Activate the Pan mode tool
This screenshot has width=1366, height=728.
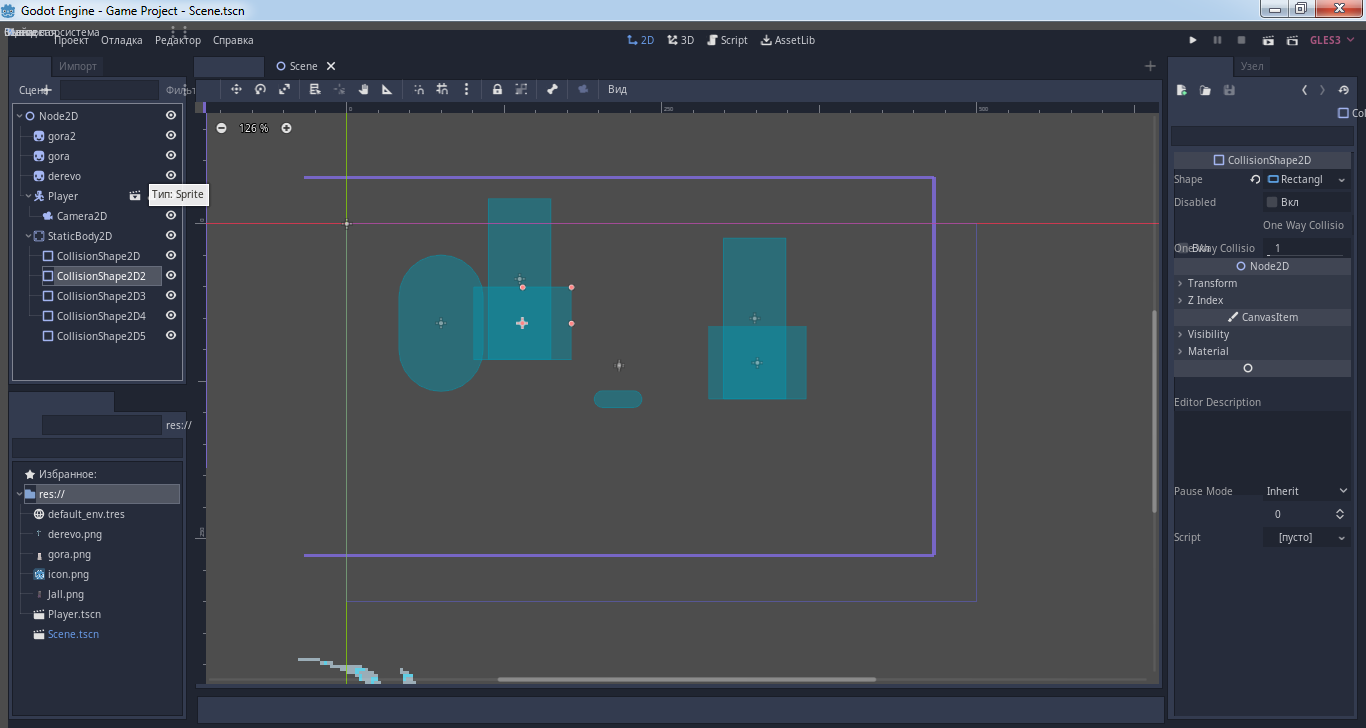pos(362,89)
